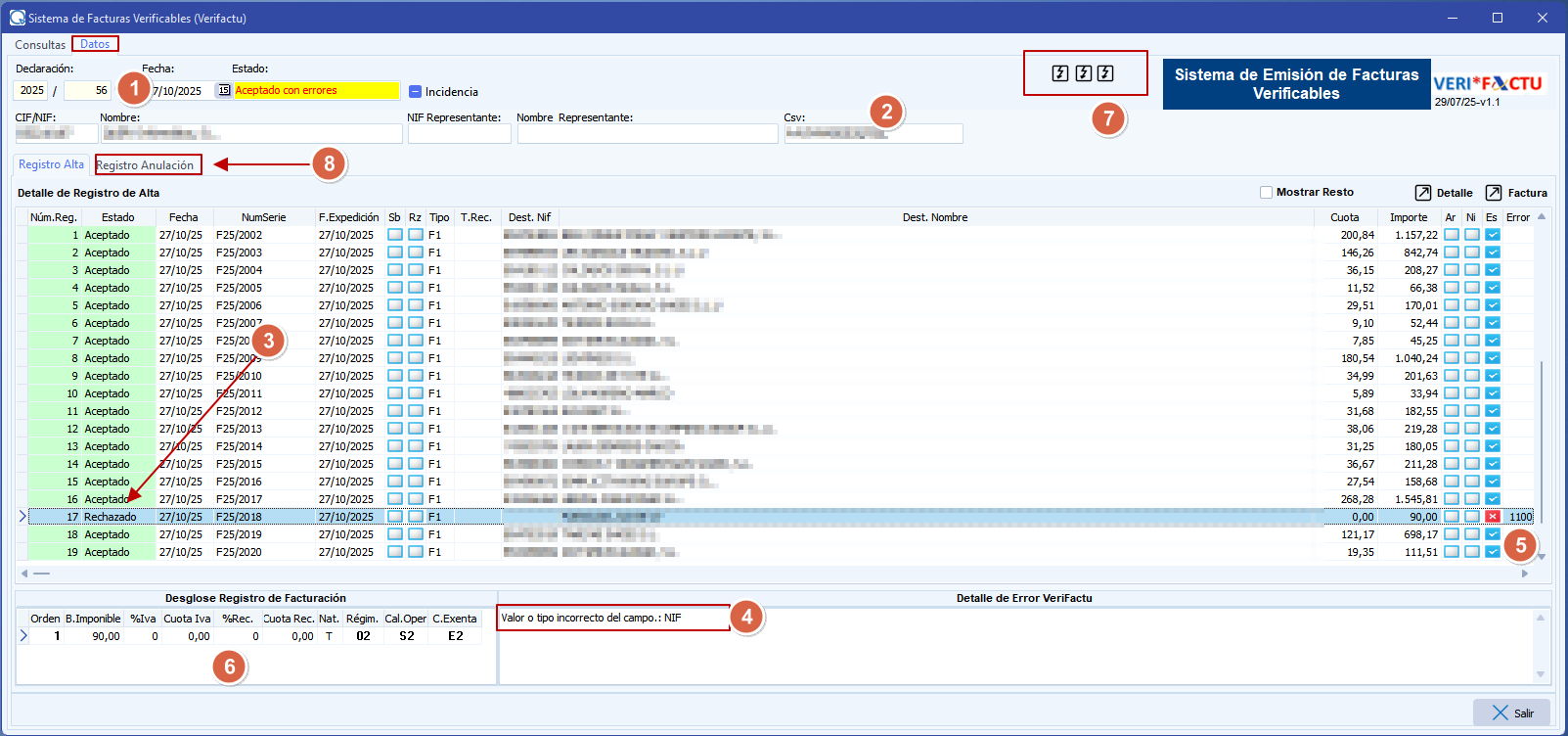Viewport: 1568px width, 736px height.
Task: Click the red X error mark for F25/2018
Action: (x=1493, y=517)
